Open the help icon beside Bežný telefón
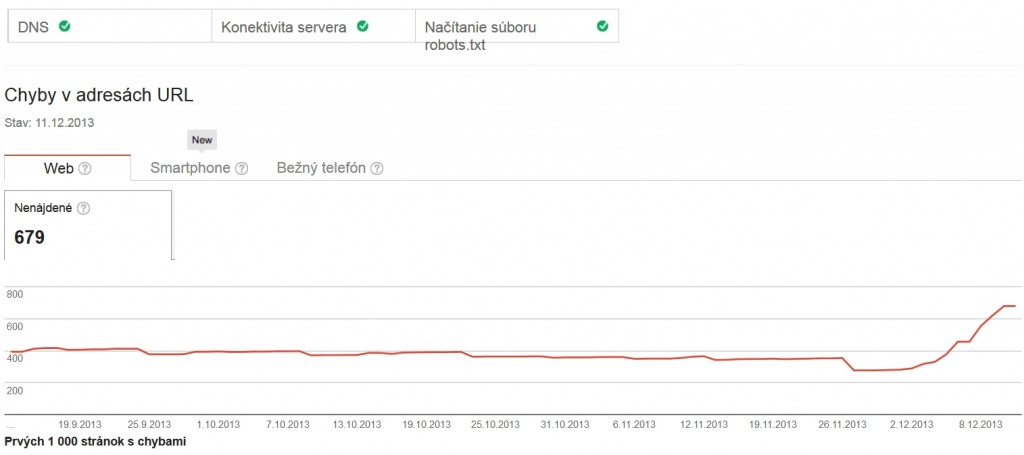Image resolution: width=1024 pixels, height=455 pixels. point(377,168)
